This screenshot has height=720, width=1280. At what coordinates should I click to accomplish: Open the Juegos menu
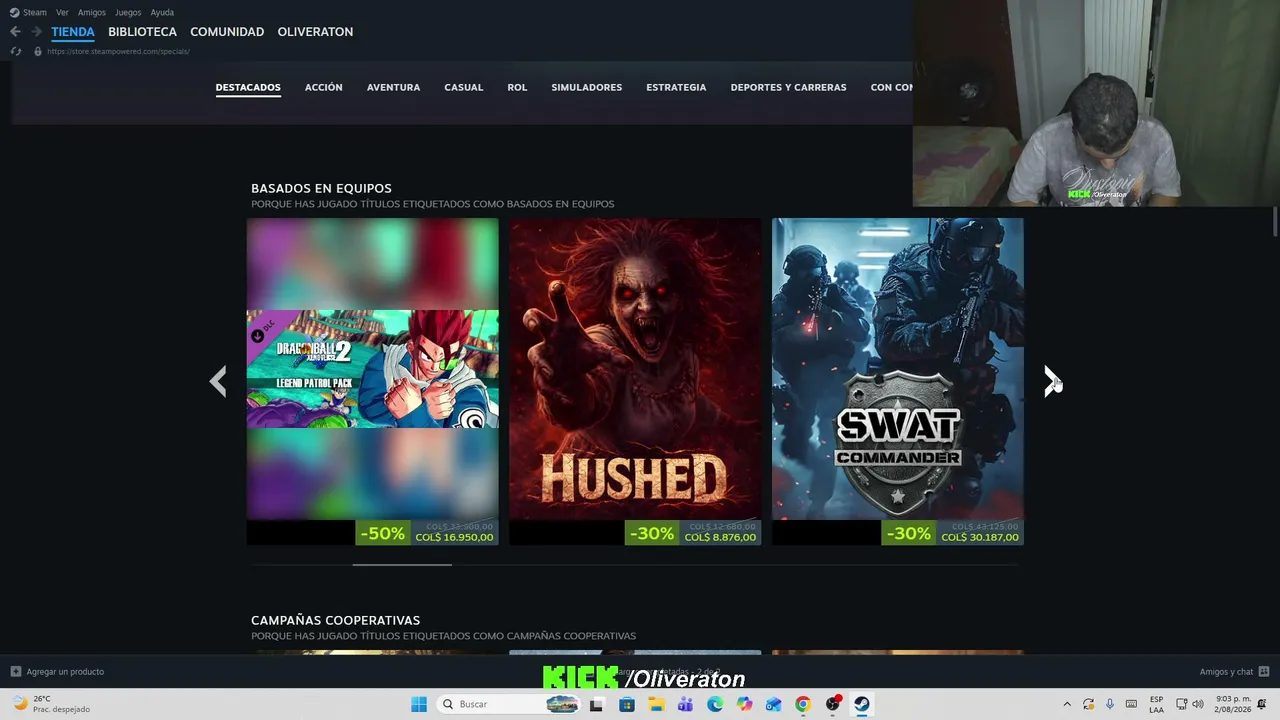128,12
